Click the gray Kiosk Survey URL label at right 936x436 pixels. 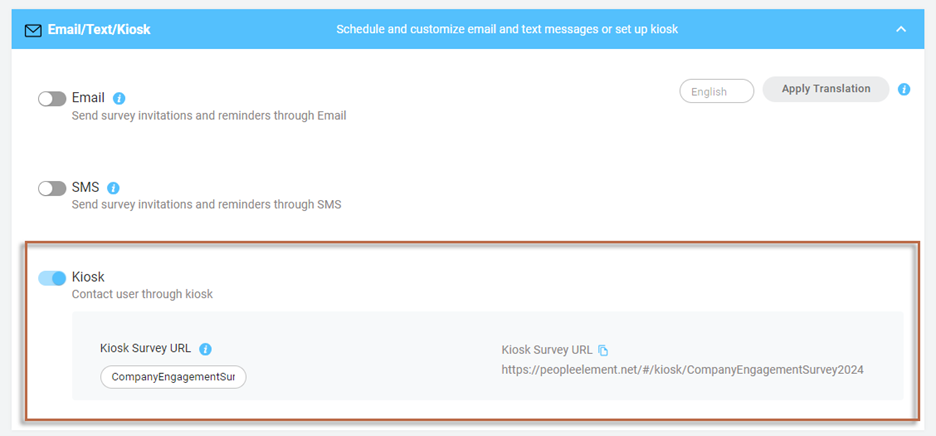[547, 350]
